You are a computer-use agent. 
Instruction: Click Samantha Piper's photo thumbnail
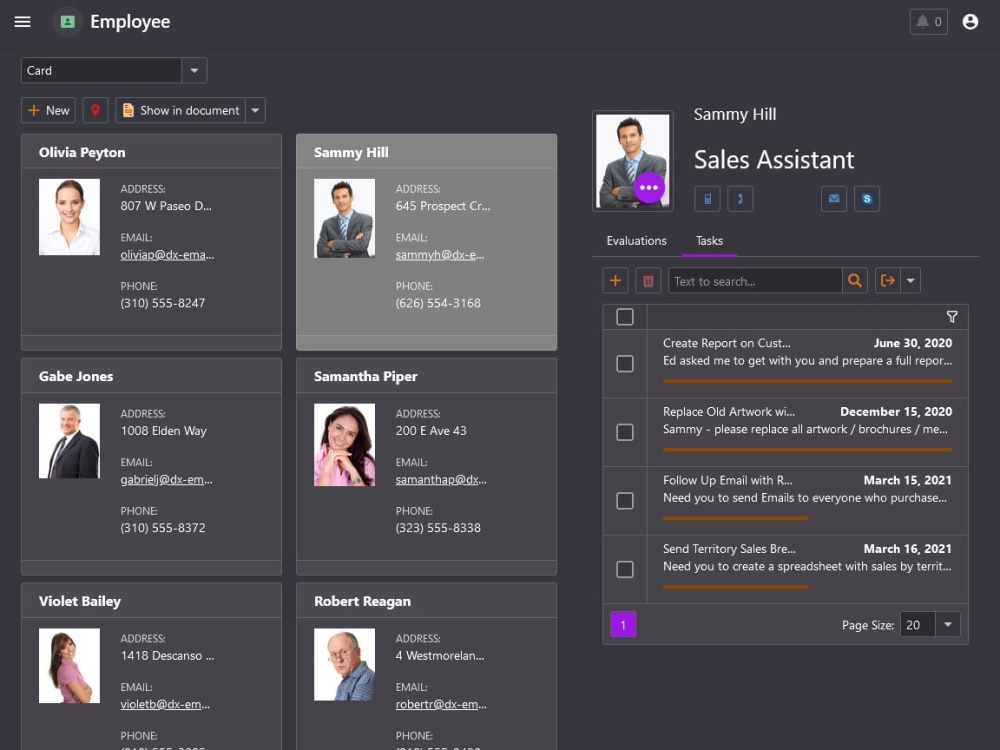coord(344,445)
